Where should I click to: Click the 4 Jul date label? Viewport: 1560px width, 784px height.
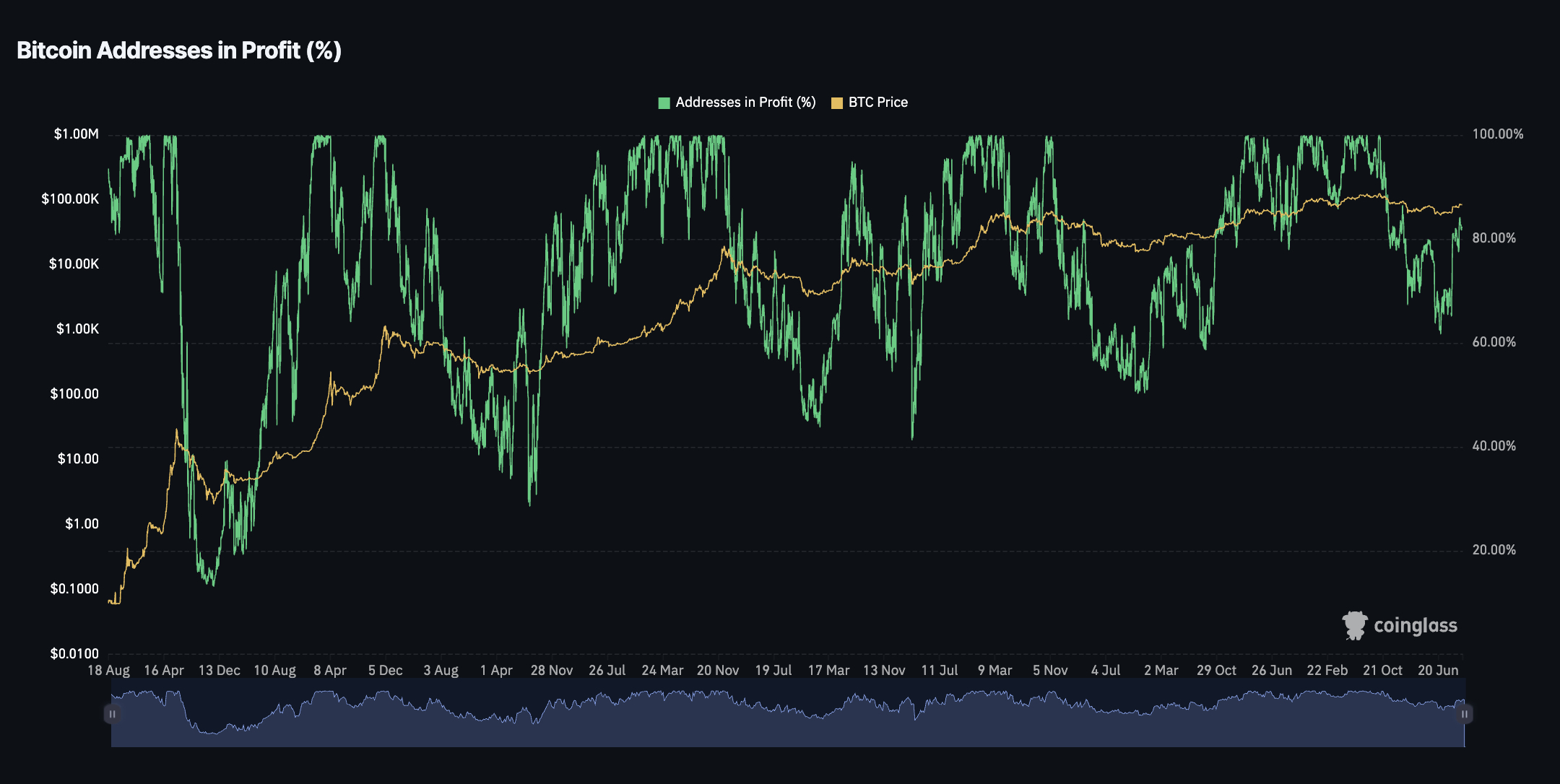pos(1106,671)
